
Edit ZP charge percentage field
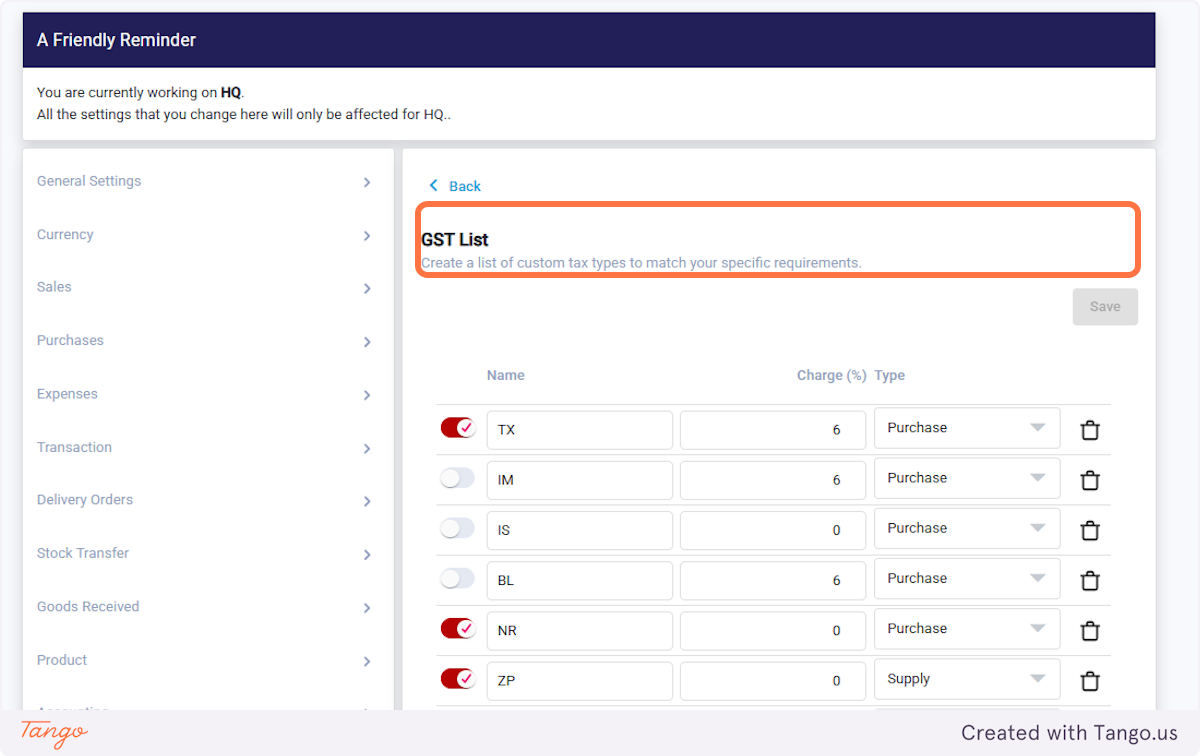tap(773, 681)
